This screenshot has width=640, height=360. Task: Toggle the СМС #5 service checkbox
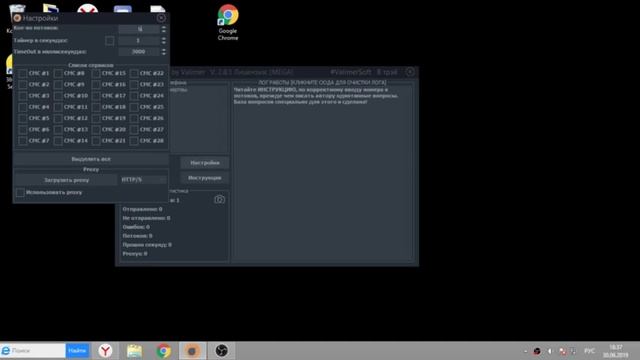(x=23, y=118)
